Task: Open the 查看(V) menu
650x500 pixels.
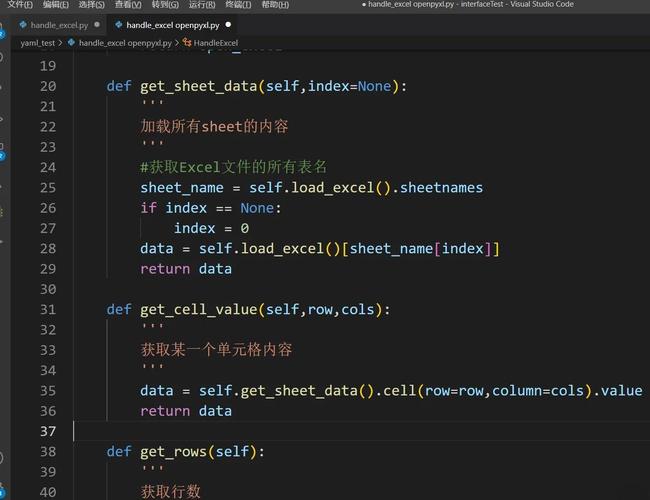Action: point(128,5)
